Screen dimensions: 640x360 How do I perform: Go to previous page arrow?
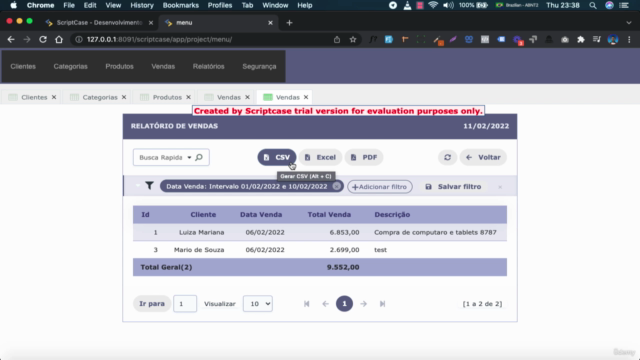325,304
